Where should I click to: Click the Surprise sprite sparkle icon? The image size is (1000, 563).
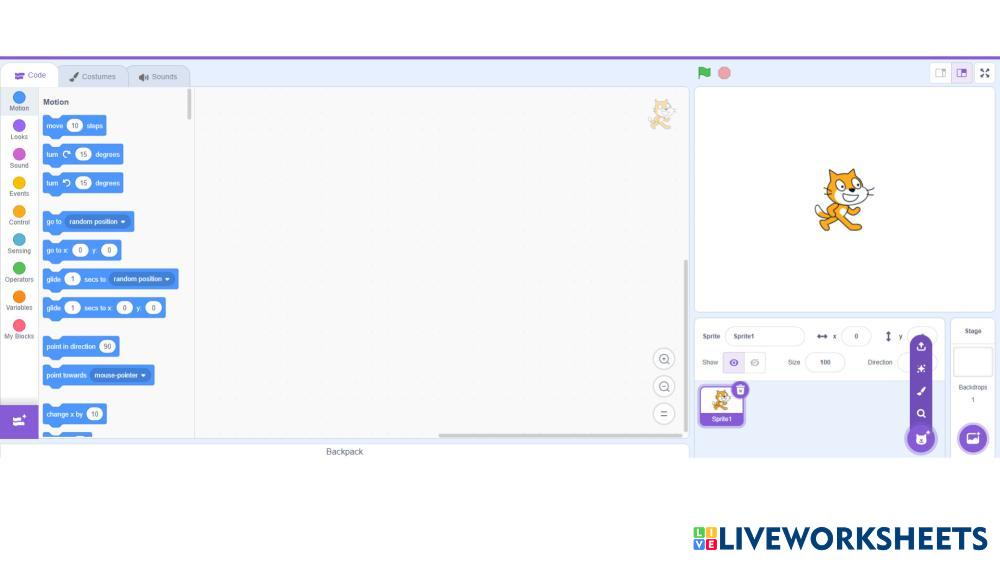921,369
